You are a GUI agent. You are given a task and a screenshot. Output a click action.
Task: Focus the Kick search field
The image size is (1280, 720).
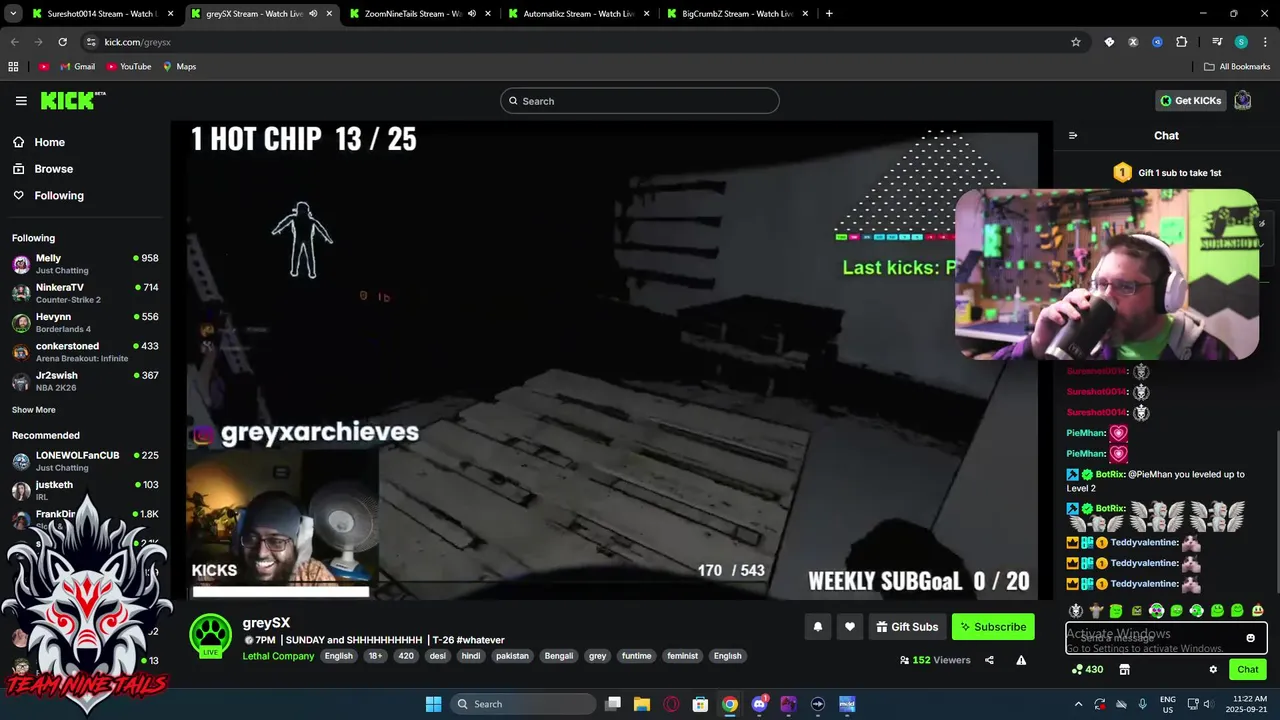[639, 101]
